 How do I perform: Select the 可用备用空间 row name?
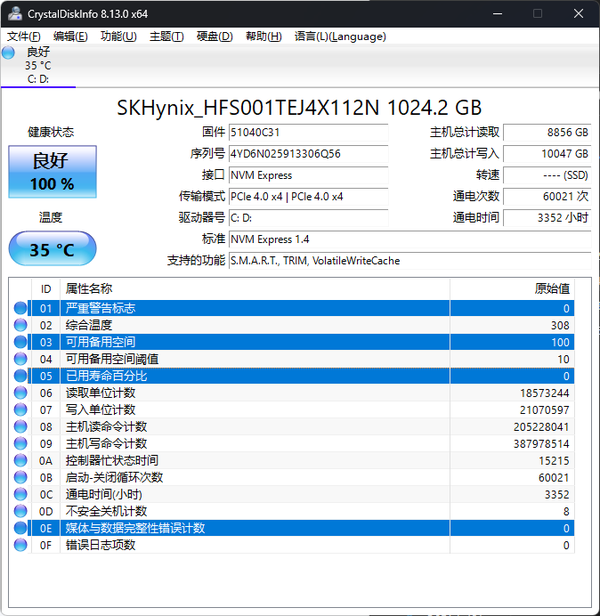coord(100,342)
